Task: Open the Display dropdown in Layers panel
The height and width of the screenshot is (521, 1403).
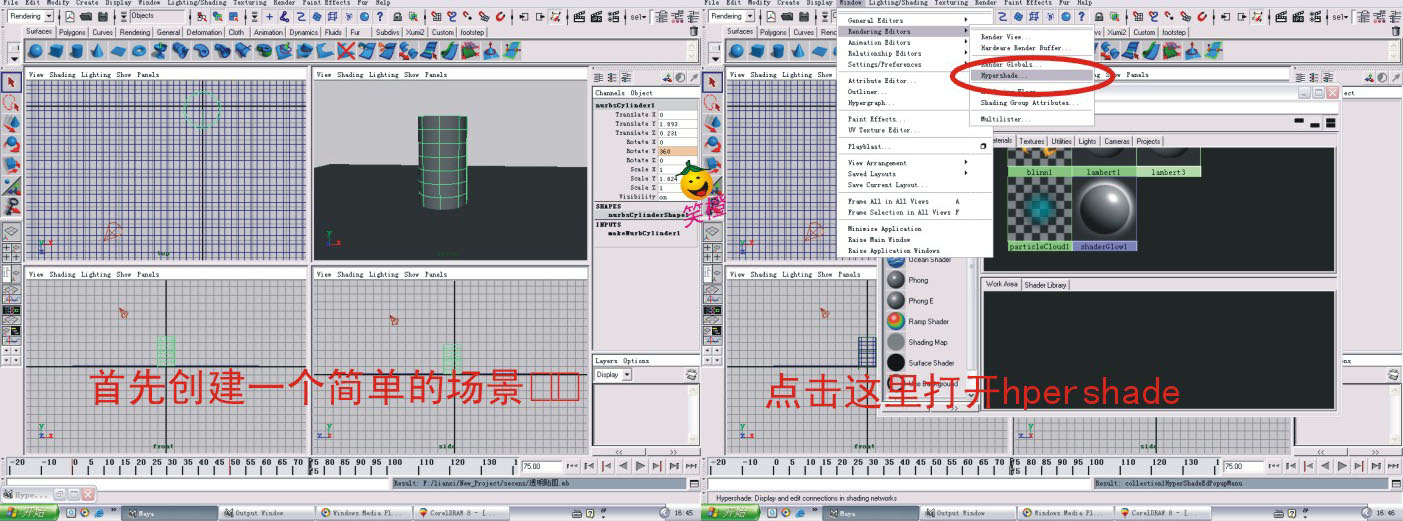Action: (x=626, y=374)
